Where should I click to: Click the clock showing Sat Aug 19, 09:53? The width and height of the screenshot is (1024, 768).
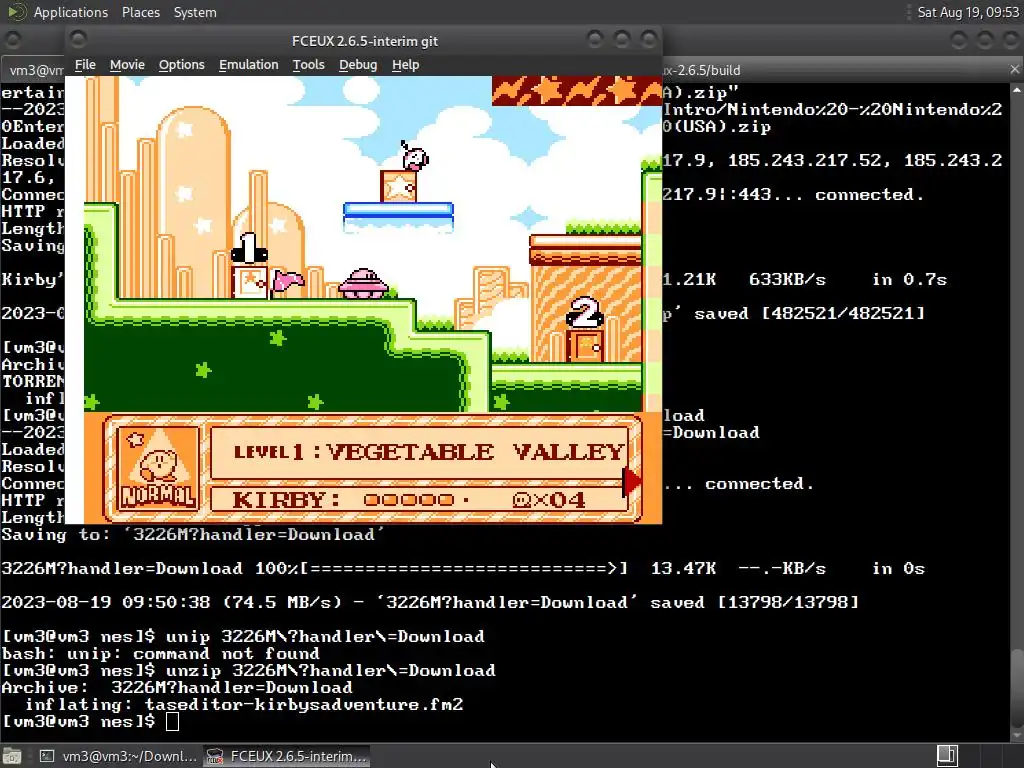968,12
